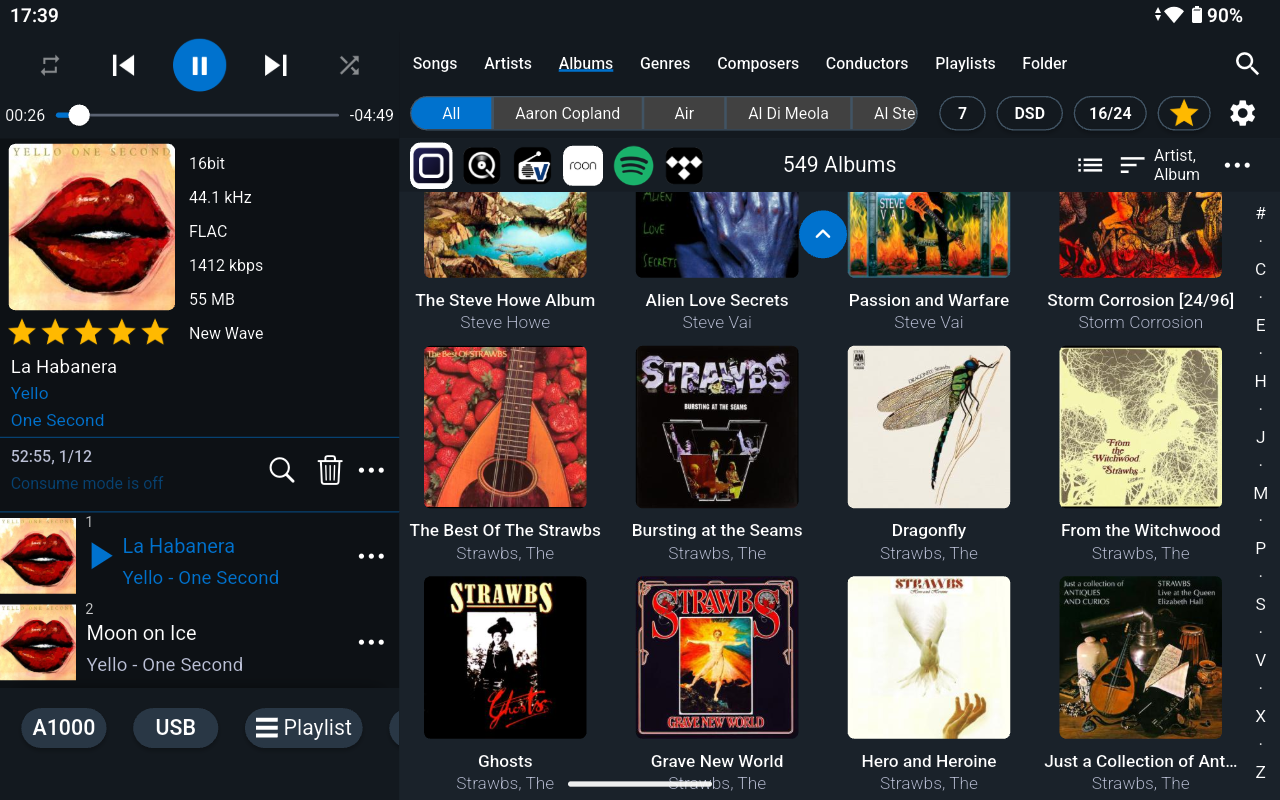Toggle shuffle mode
The height and width of the screenshot is (800, 1280).
click(x=349, y=66)
